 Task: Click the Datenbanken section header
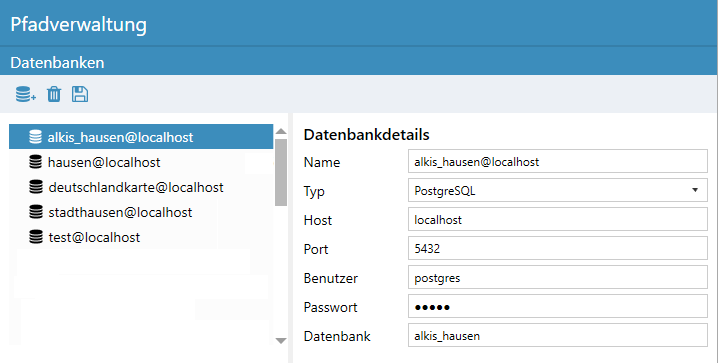(57, 62)
